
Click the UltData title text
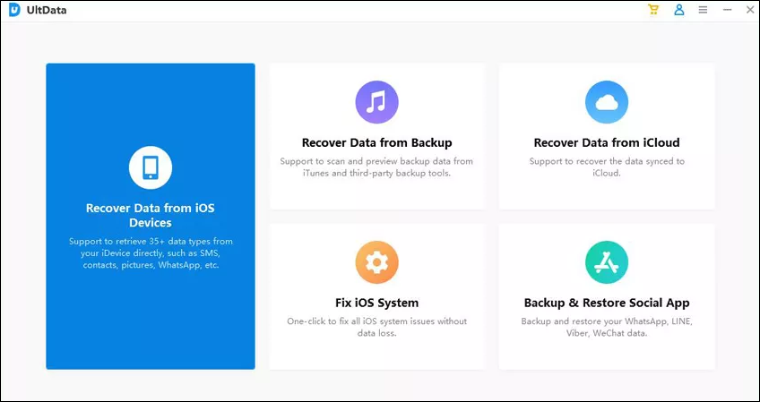click(46, 10)
